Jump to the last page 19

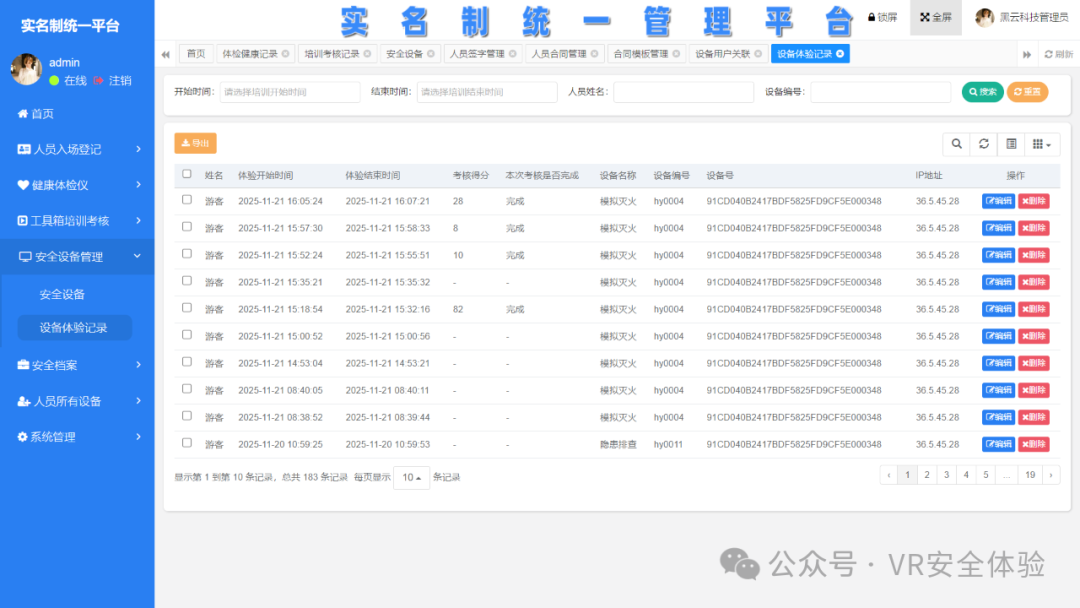pos(1030,475)
